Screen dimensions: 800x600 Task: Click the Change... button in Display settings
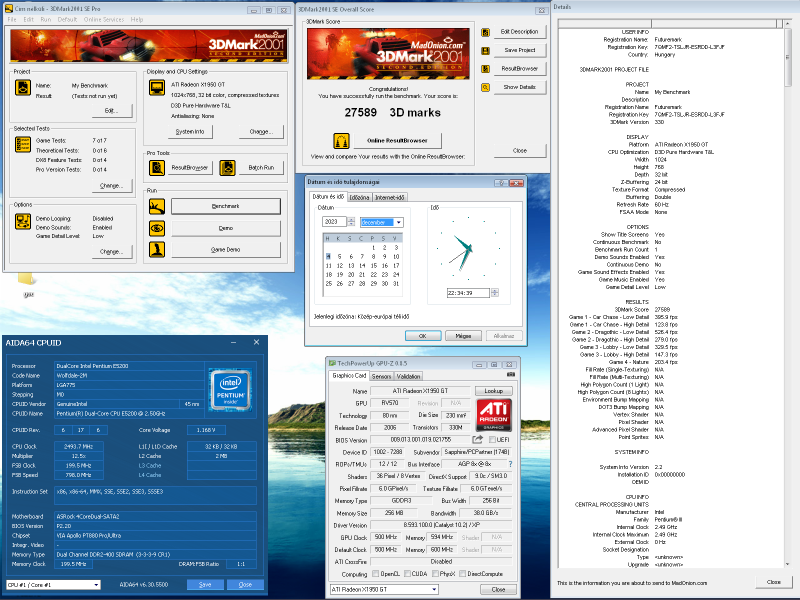(x=261, y=132)
